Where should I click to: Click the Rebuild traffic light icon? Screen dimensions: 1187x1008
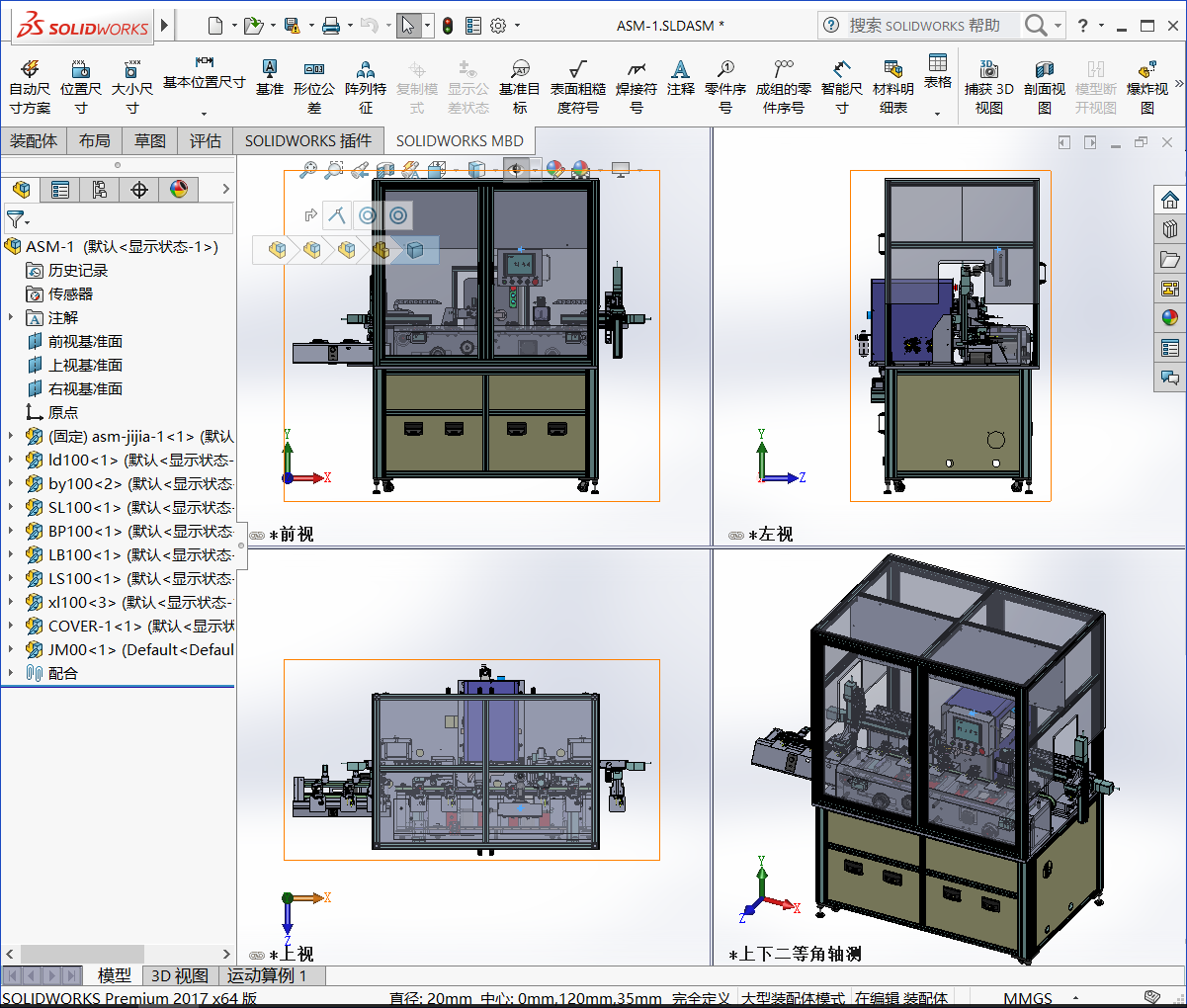(448, 26)
